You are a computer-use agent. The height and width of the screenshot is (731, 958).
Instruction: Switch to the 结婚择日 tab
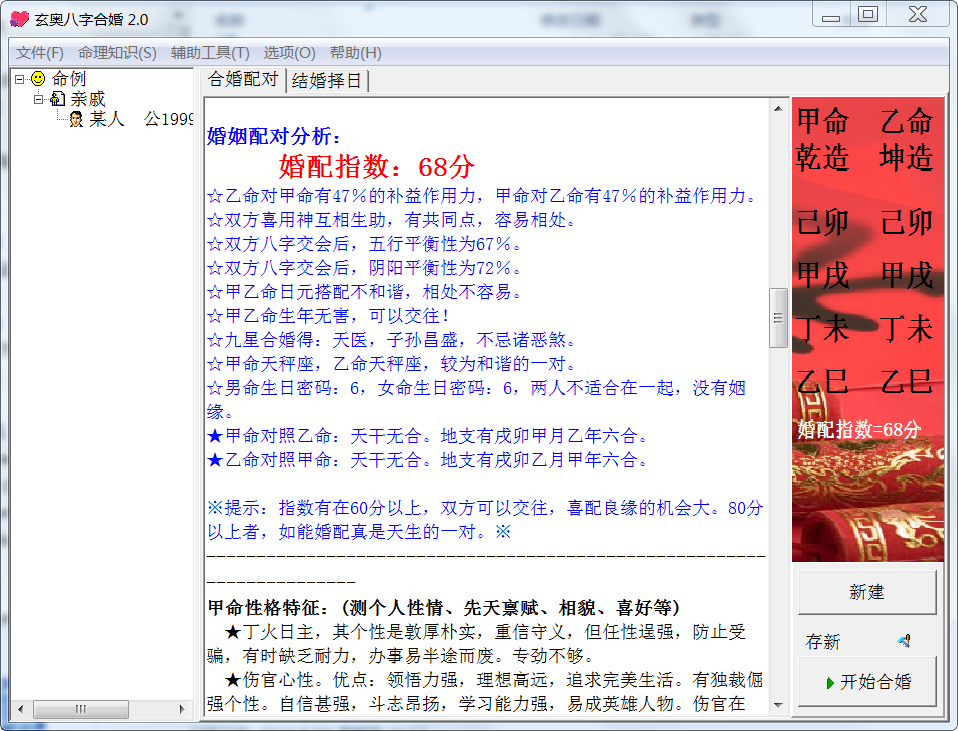click(327, 81)
